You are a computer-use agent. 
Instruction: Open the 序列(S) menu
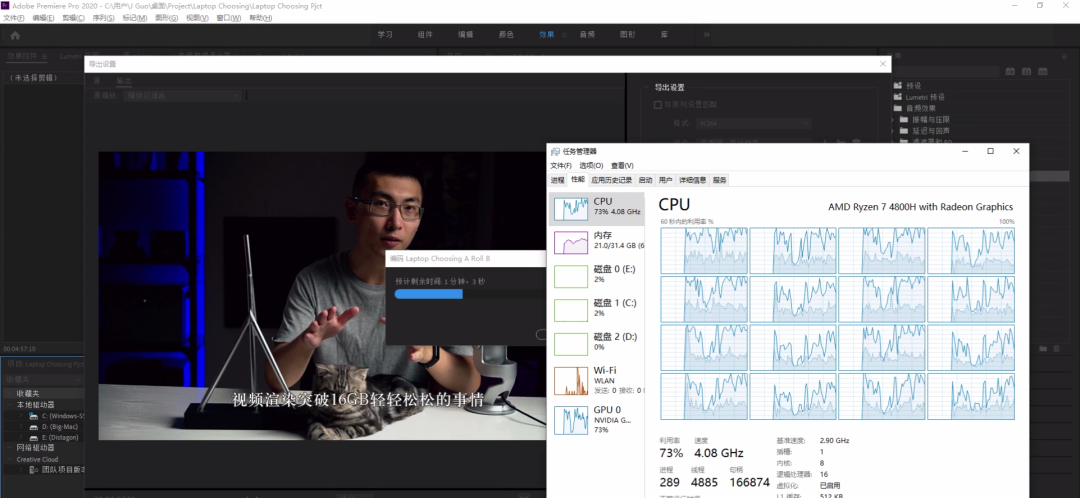[103, 18]
